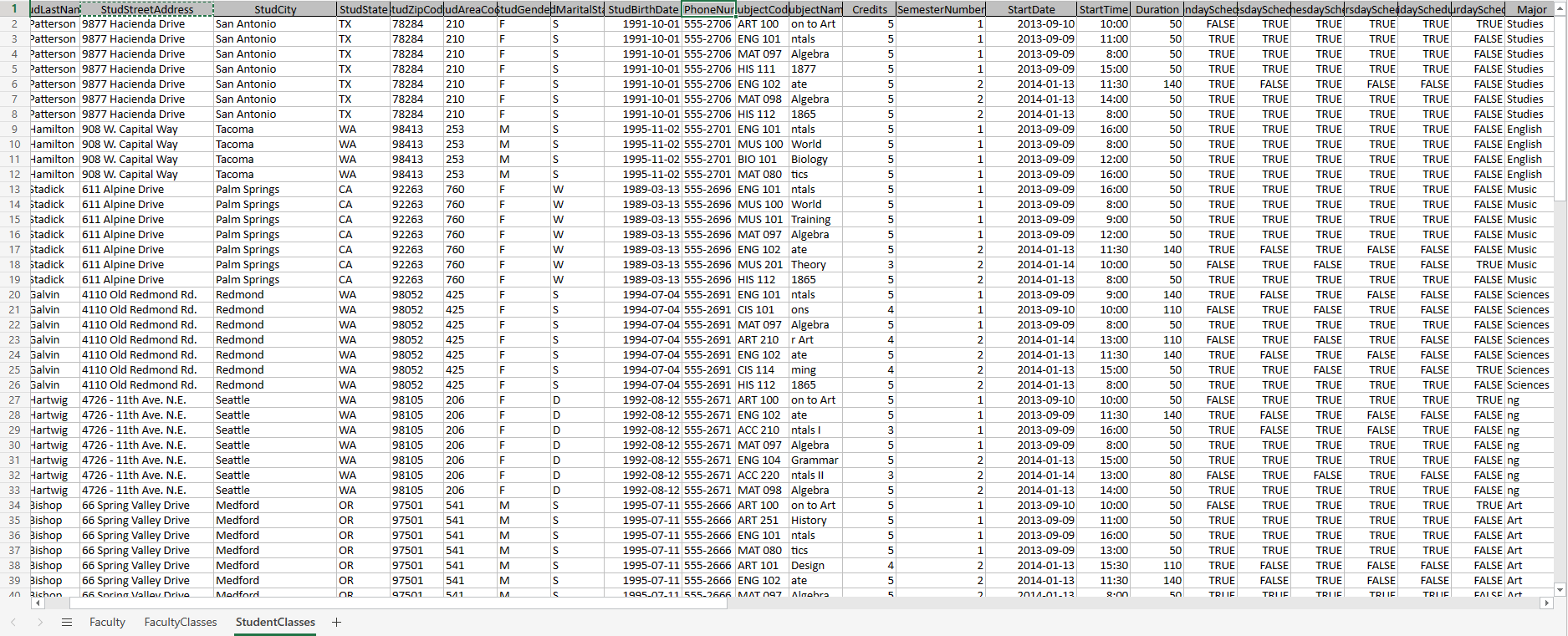Screen dimensions: 1568x636
Task: Click the Training subject name cell
Action: coord(816,220)
